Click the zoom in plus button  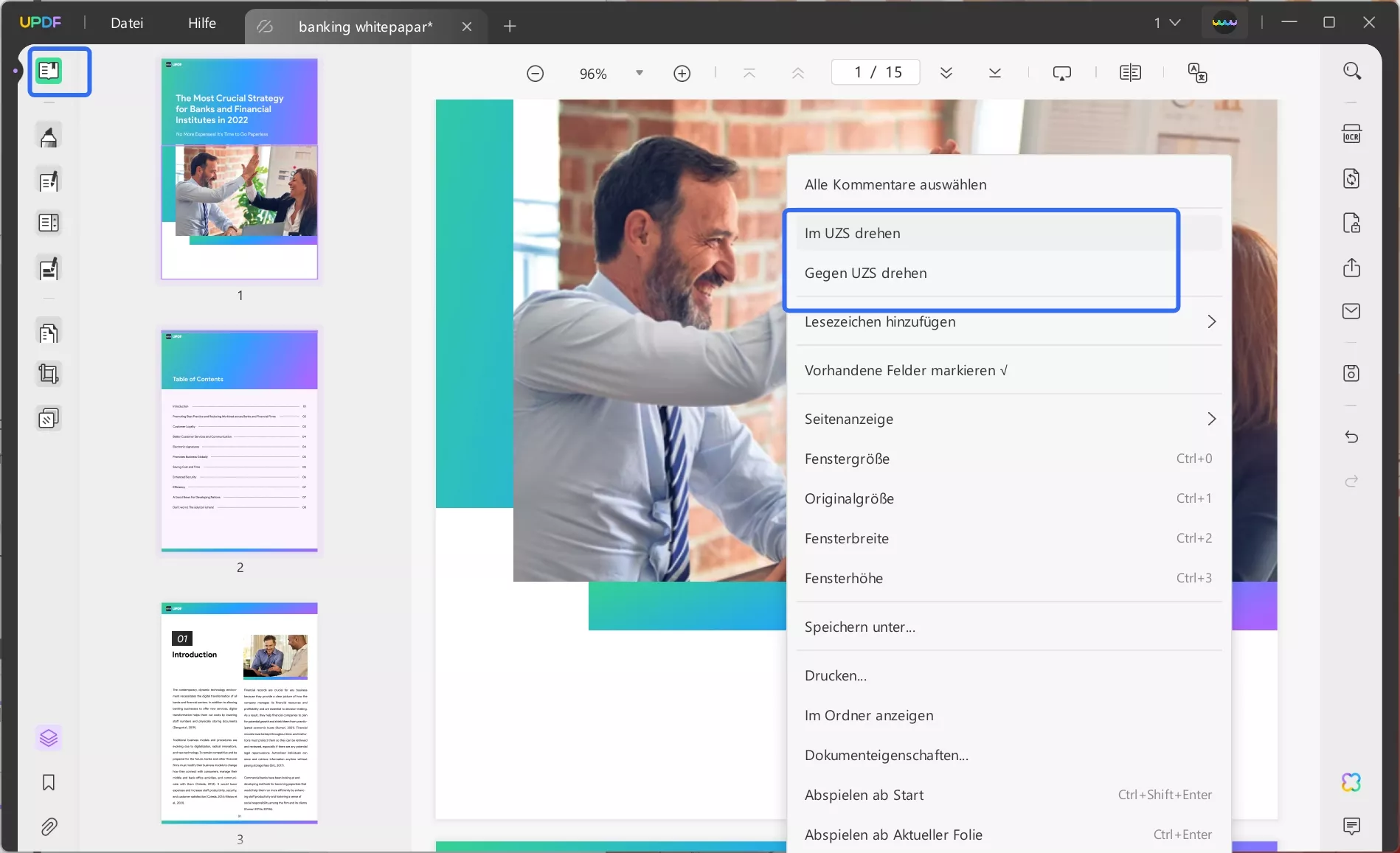[682, 73]
